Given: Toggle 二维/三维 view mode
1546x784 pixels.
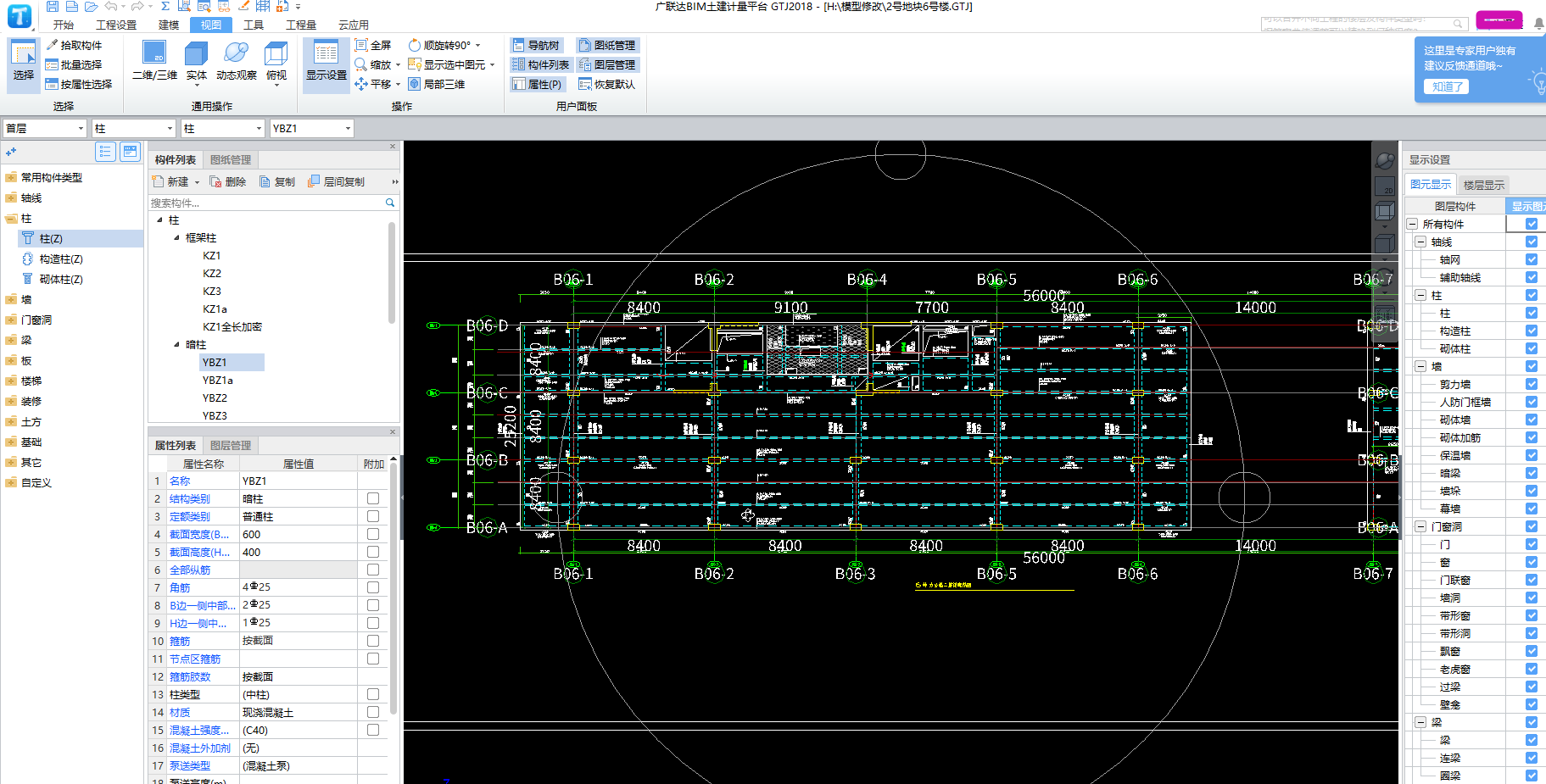Looking at the screenshot, I should click(x=154, y=61).
